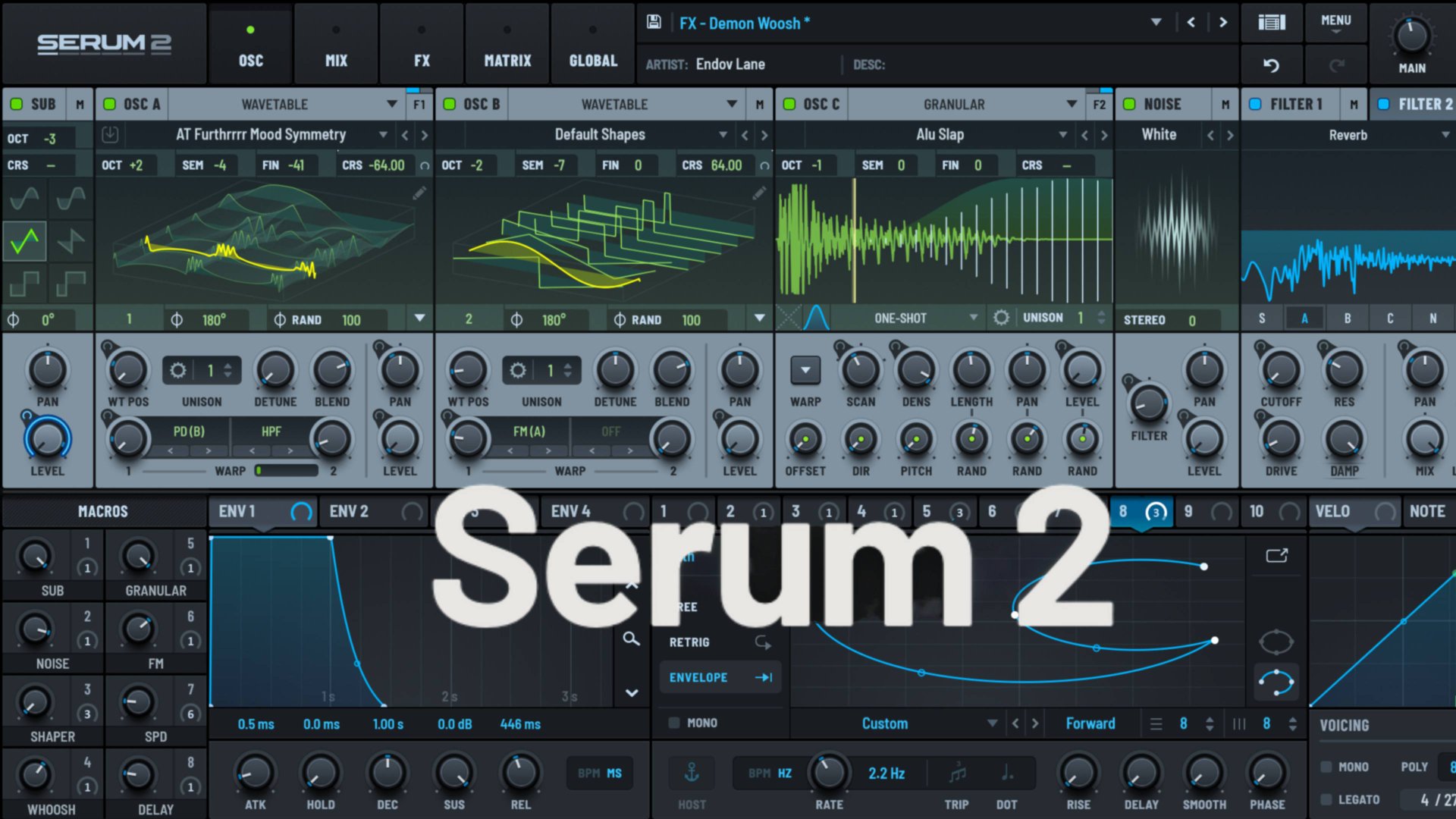Screen dimensions: 1456x819
Task: Select the triangle wave shape in SUB panel
Action: pyautogui.click(x=25, y=240)
